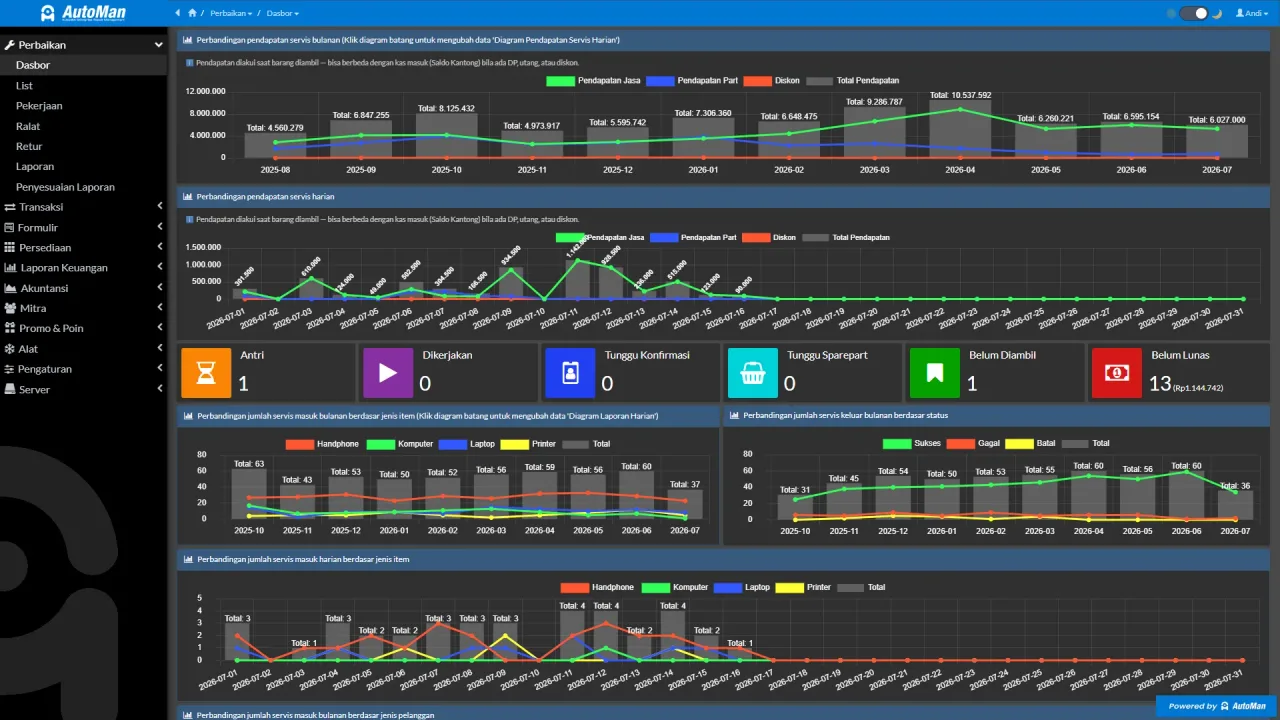The height and width of the screenshot is (720, 1280).
Task: Click the blue Tunggu Konfirmasi icon
Action: click(x=570, y=373)
